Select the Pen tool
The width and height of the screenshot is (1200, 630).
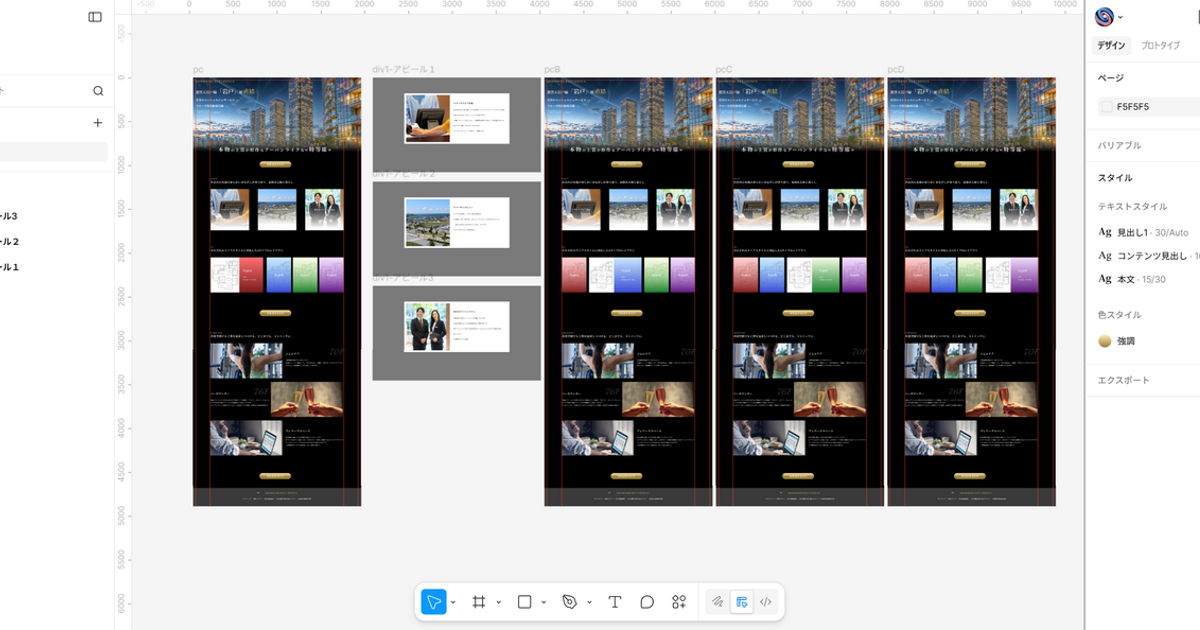(569, 602)
